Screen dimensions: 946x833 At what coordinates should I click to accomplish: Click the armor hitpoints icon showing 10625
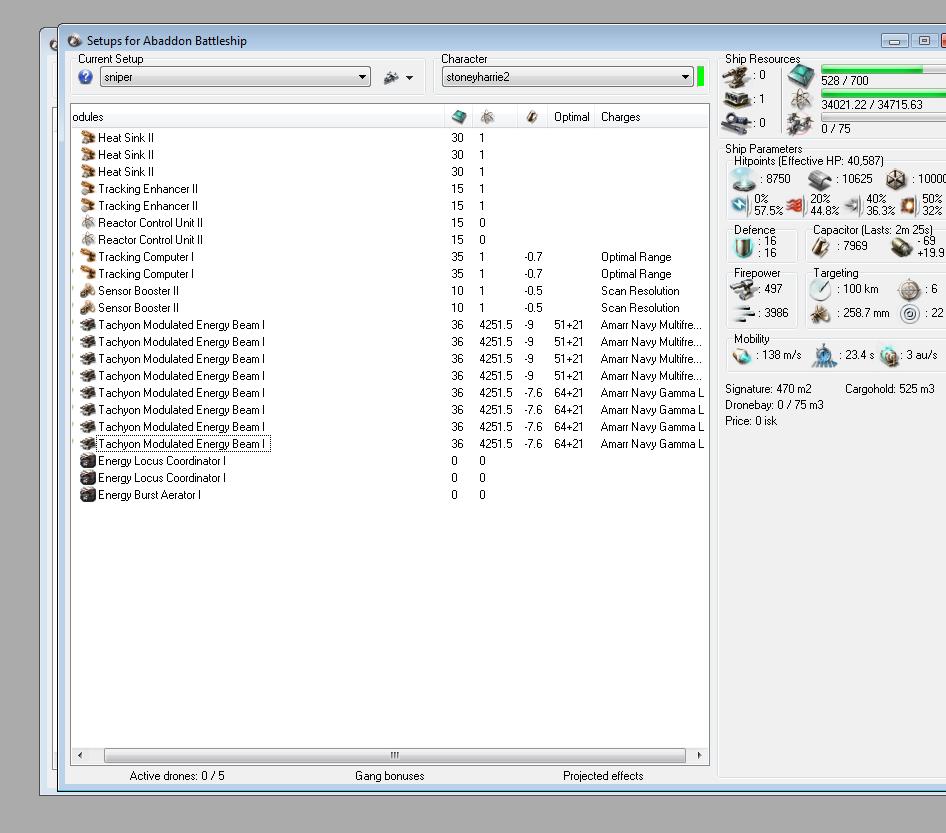click(x=819, y=180)
